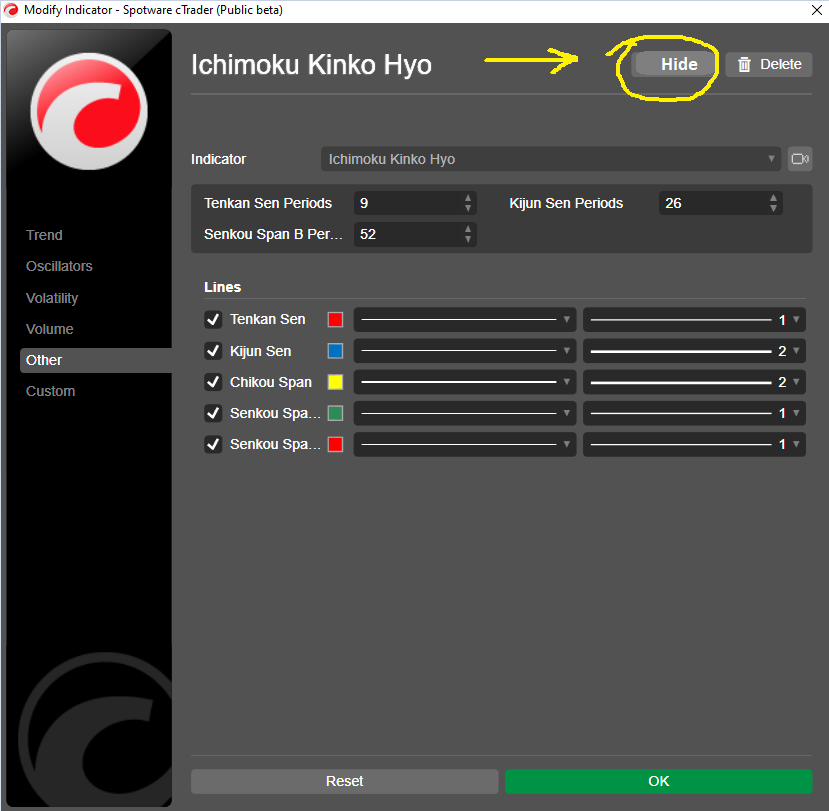
Task: Open the green Senkou Span thickness dropdown
Action: [x=694, y=413]
